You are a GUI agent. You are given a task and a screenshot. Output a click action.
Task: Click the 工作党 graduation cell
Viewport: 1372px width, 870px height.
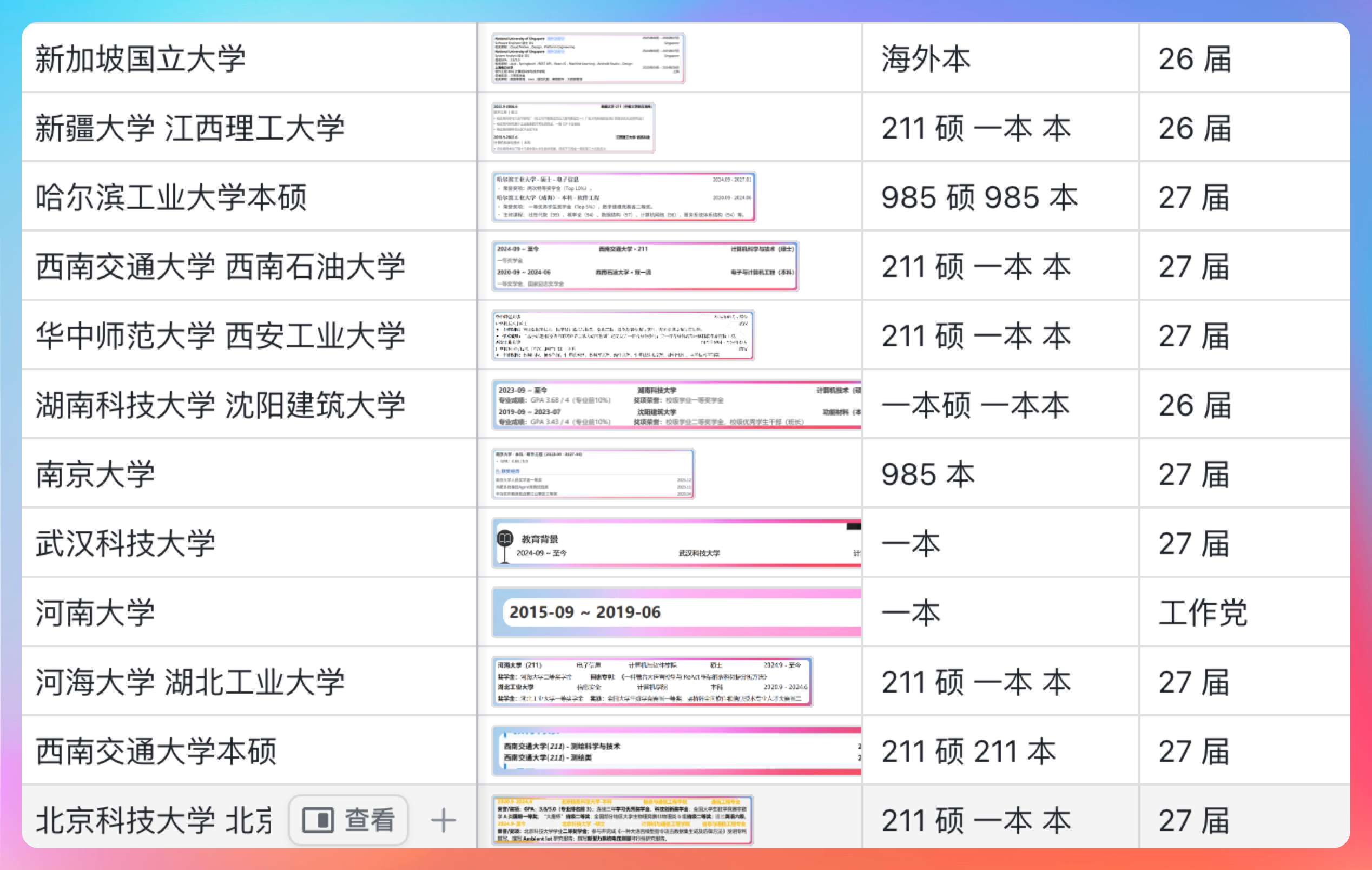point(1202,612)
